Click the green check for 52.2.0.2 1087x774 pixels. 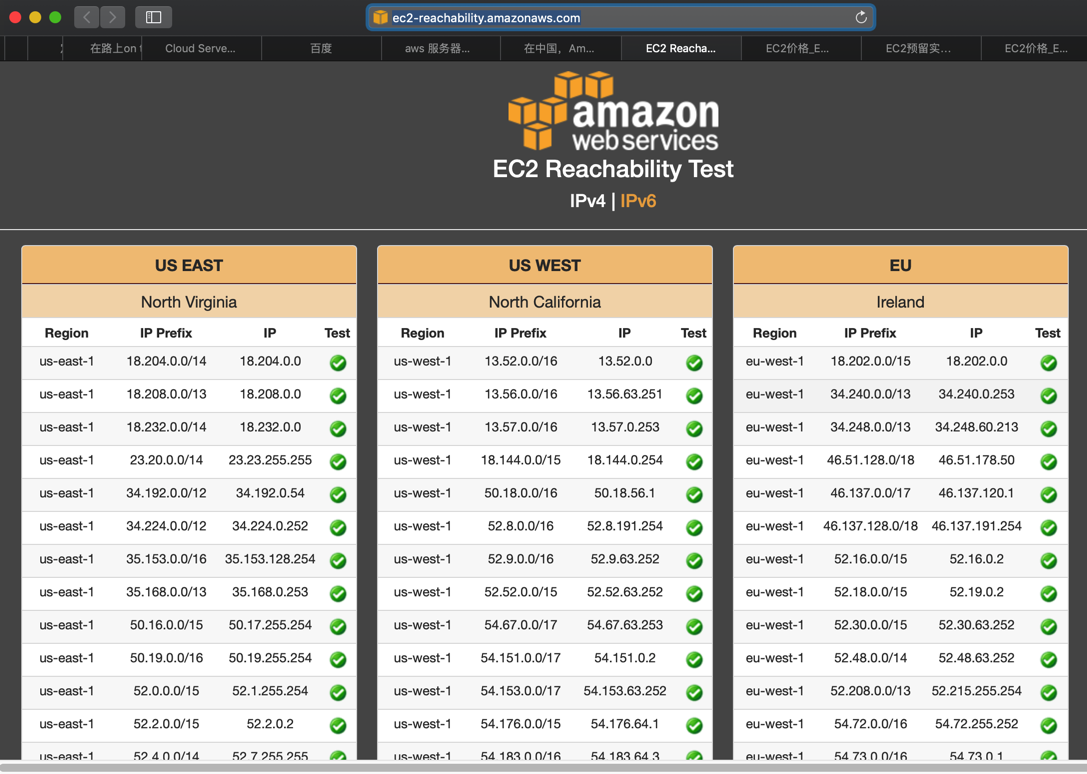coord(338,725)
